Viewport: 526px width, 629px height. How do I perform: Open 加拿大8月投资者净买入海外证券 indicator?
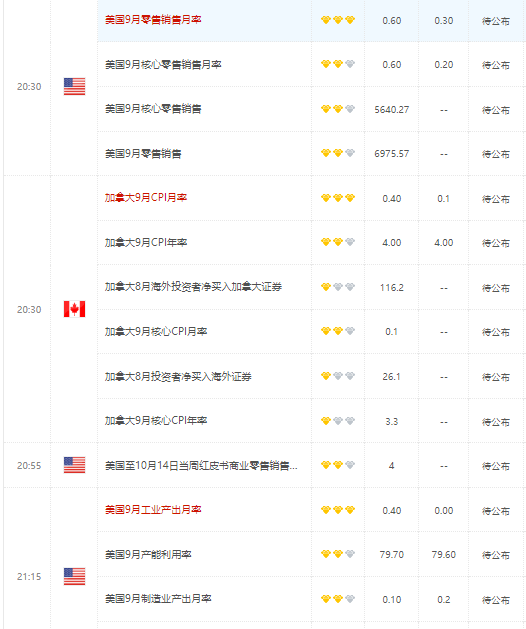tap(178, 377)
